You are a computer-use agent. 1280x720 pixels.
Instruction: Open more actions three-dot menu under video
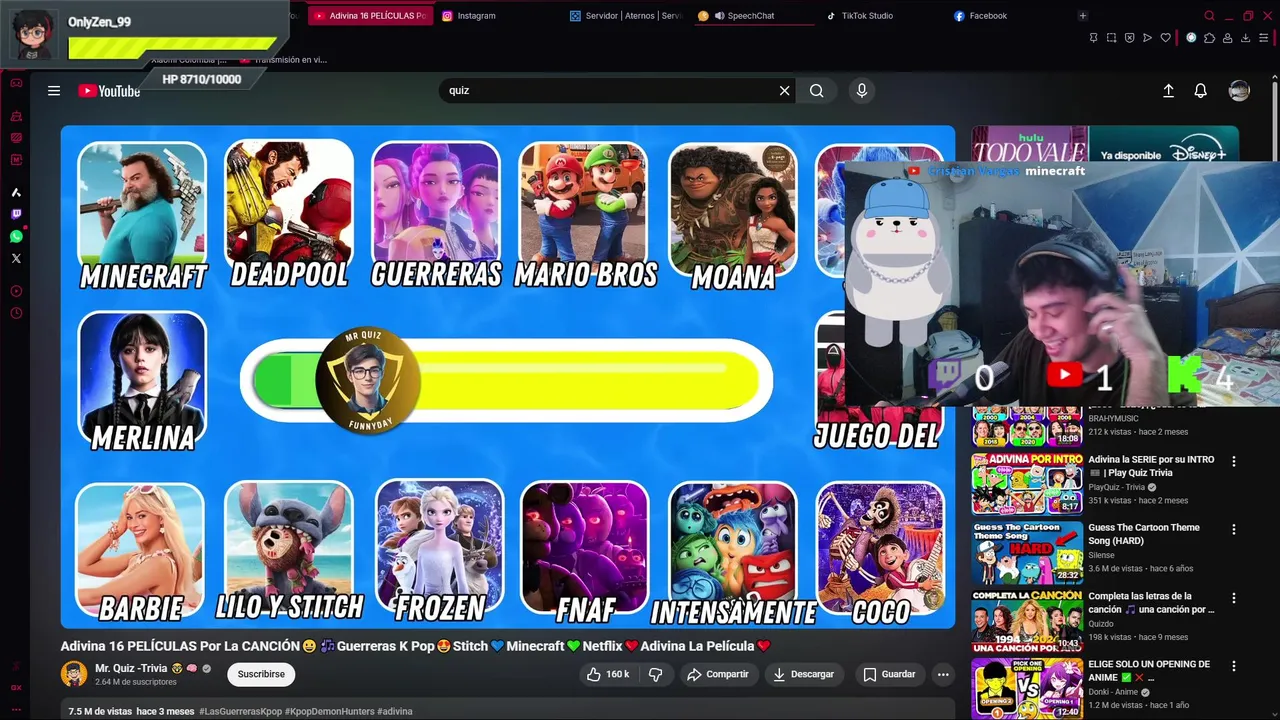(x=943, y=674)
